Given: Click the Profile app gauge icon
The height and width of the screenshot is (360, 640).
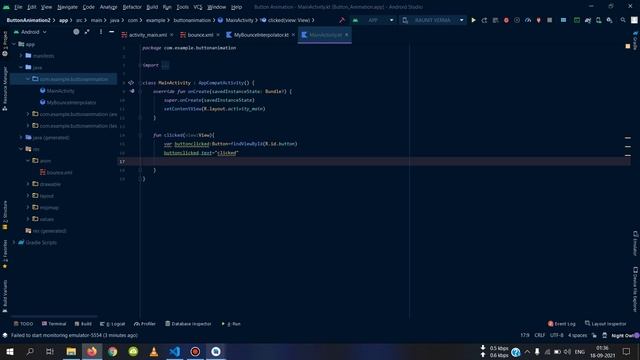Looking at the screenshot, I should (528, 20).
